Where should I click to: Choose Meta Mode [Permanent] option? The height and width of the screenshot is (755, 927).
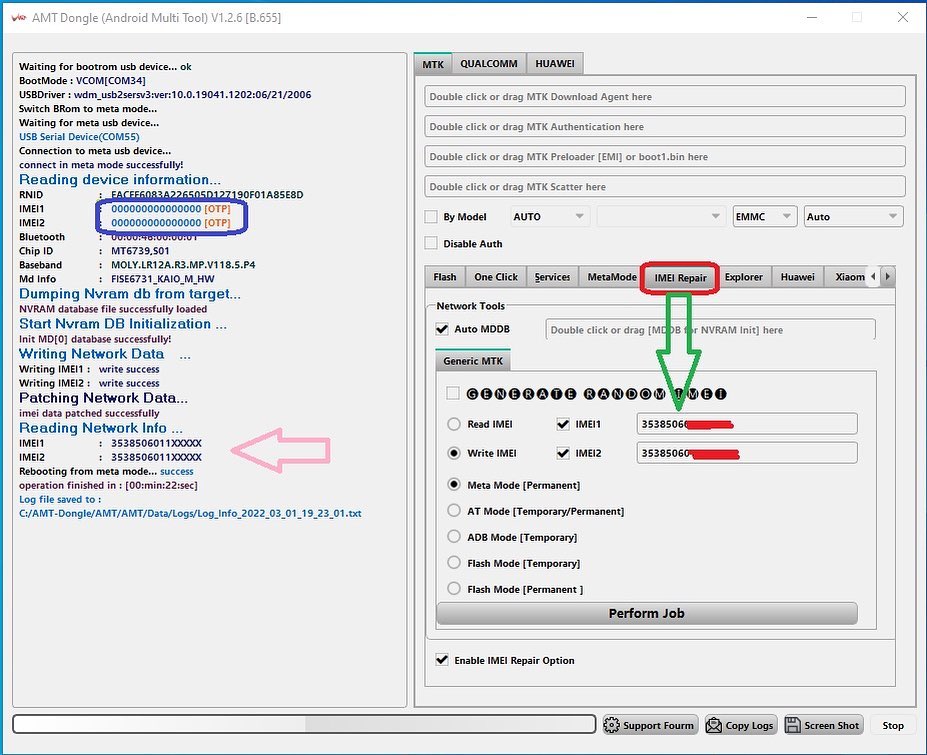[x=453, y=484]
